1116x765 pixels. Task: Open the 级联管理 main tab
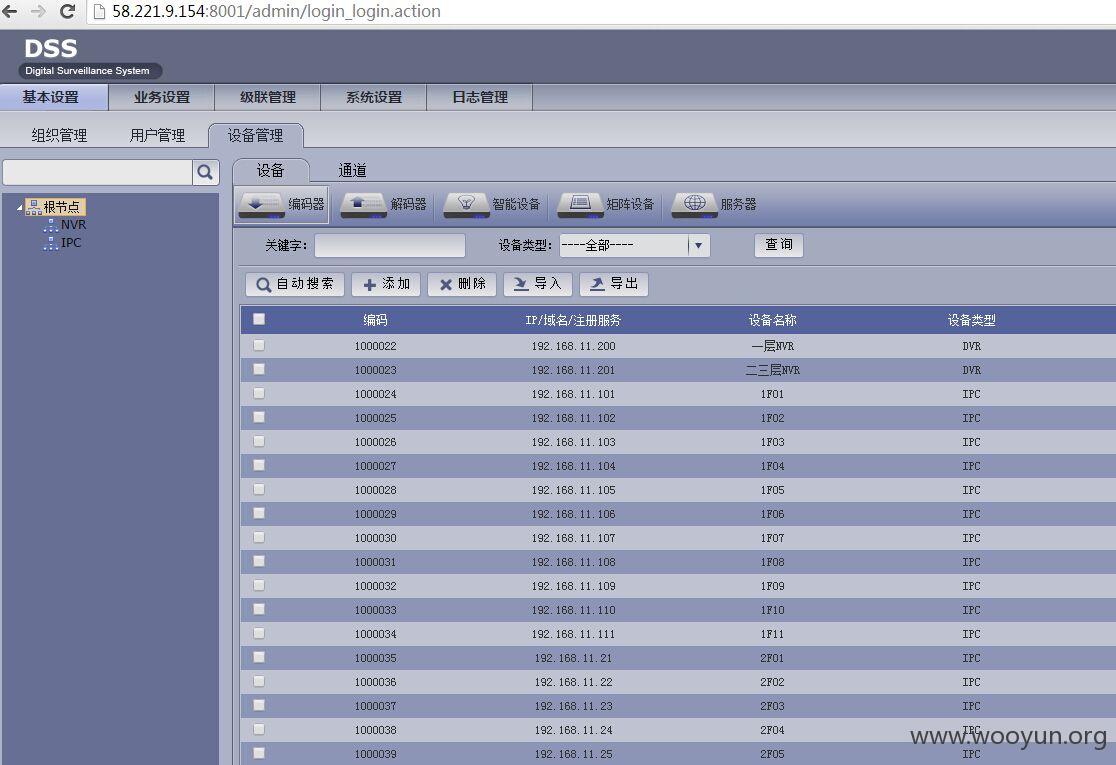pyautogui.click(x=268, y=97)
